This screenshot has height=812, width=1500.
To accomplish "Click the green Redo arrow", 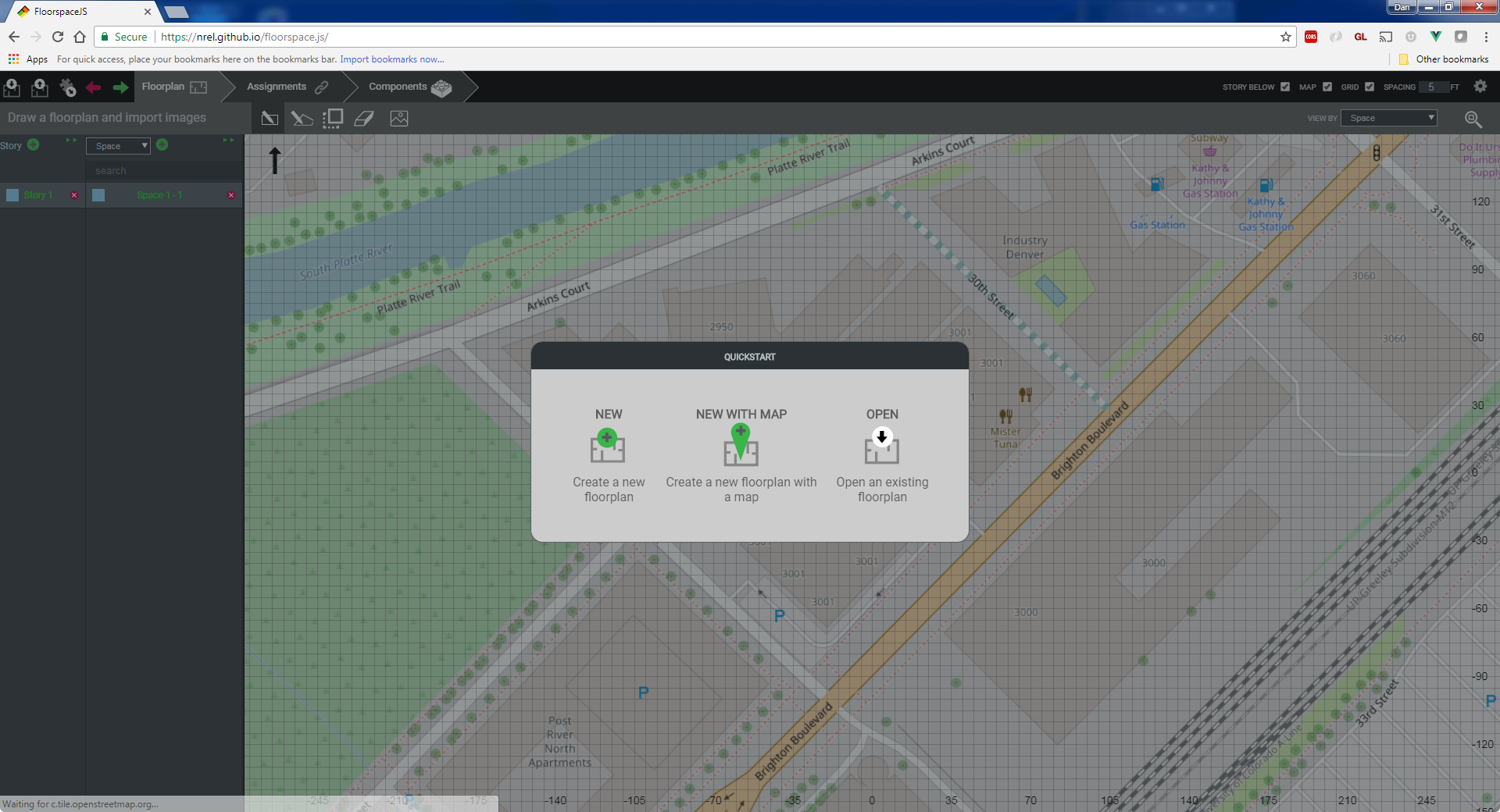I will click(120, 87).
